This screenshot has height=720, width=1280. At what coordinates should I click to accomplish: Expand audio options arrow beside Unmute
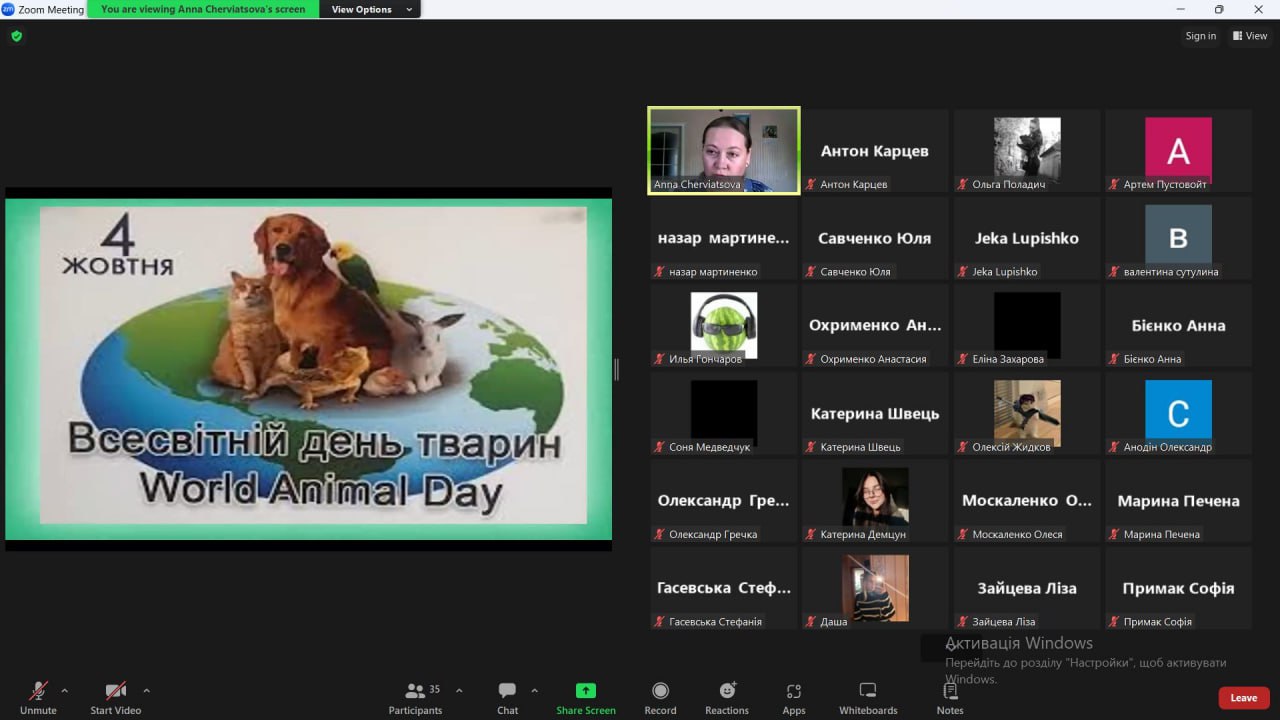[65, 690]
